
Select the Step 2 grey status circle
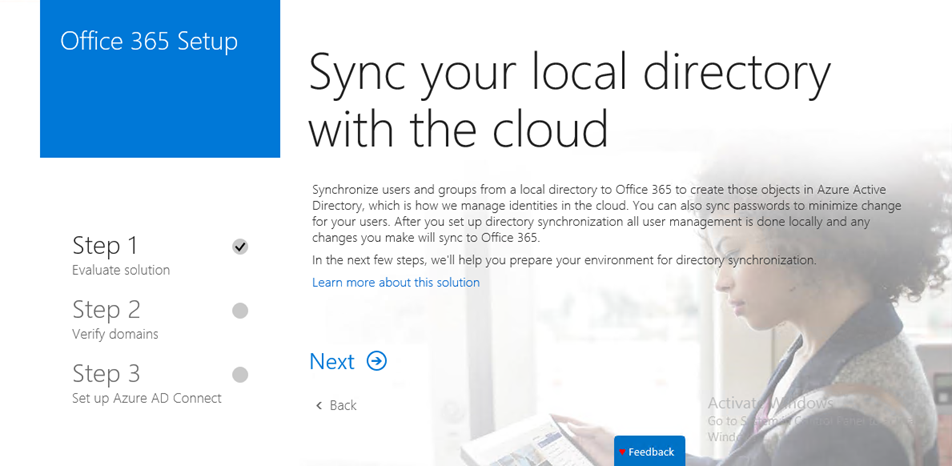tap(240, 311)
